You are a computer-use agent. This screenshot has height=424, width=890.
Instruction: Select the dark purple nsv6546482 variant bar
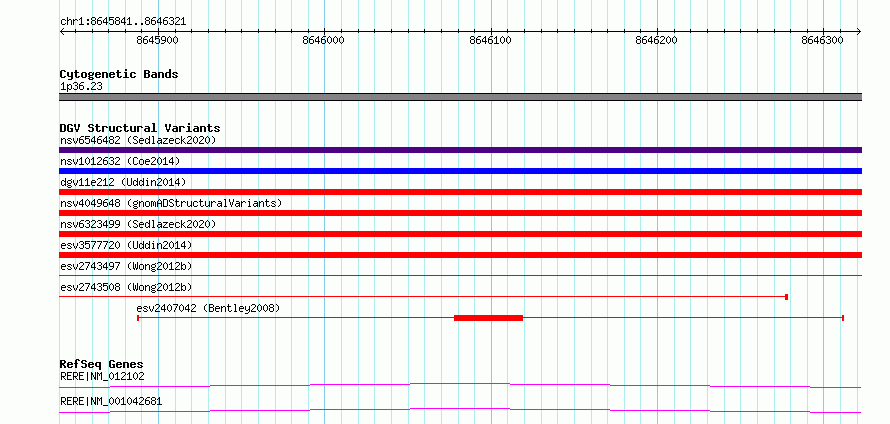coord(460,150)
